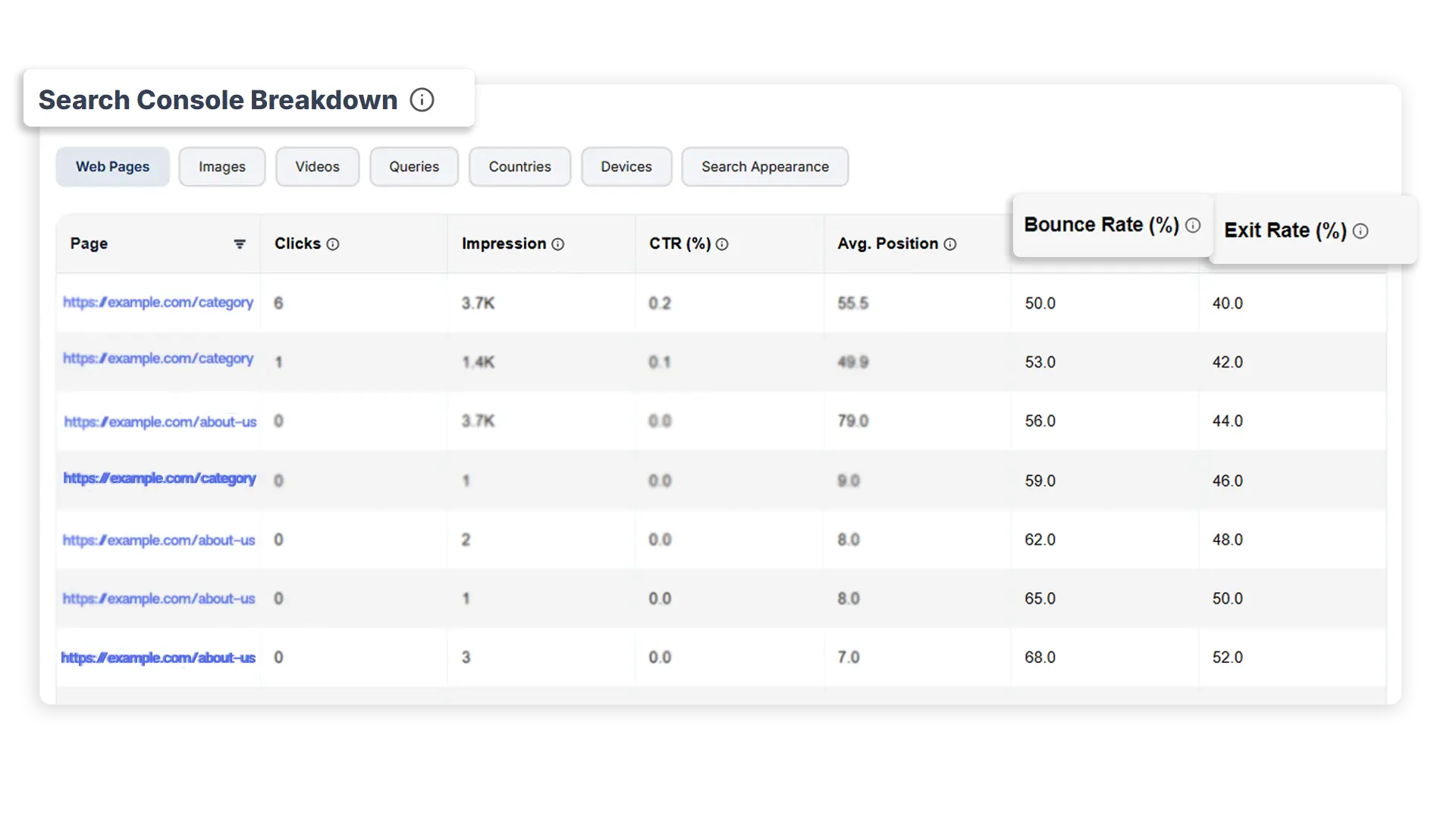
Task: Open the category link with 1.4K impressions
Action: (158, 359)
